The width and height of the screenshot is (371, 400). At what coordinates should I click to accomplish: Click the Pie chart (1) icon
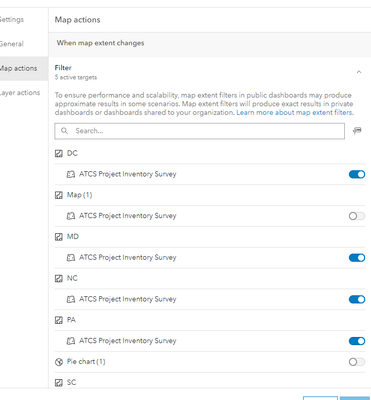coord(59,362)
